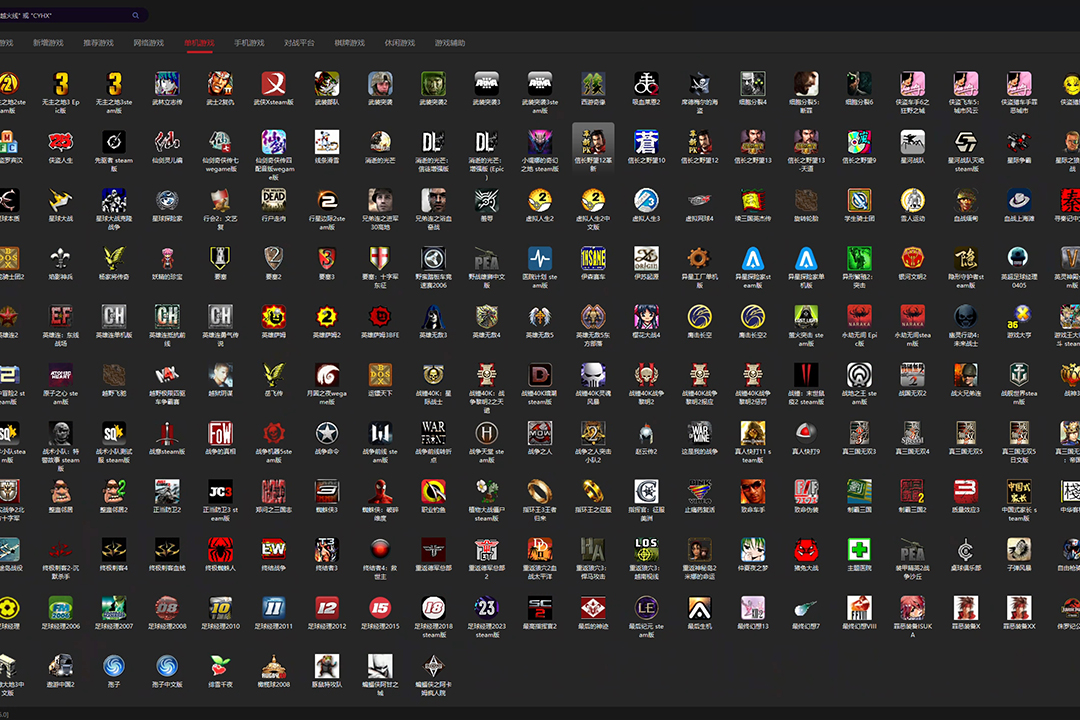1080x720 pixels.
Task: Launch the 遨游中国2 truck icon
Action: pyautogui.click(x=61, y=666)
